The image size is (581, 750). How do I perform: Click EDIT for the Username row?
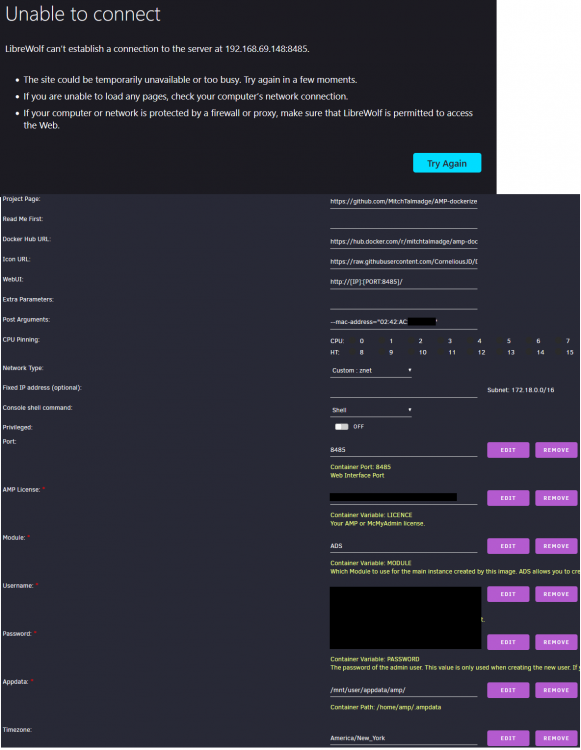(x=508, y=594)
